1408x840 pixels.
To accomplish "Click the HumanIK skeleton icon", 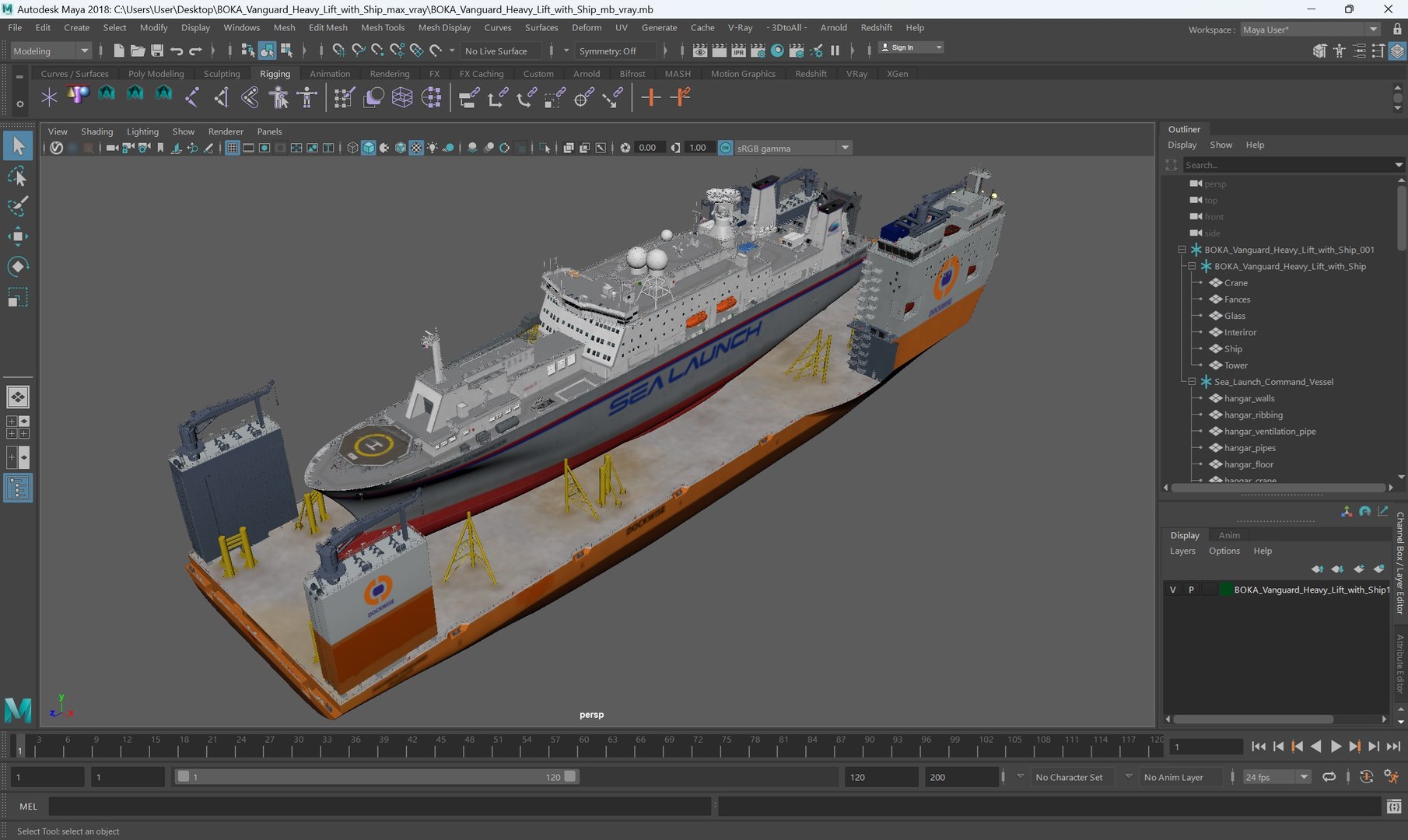I will click(307, 97).
